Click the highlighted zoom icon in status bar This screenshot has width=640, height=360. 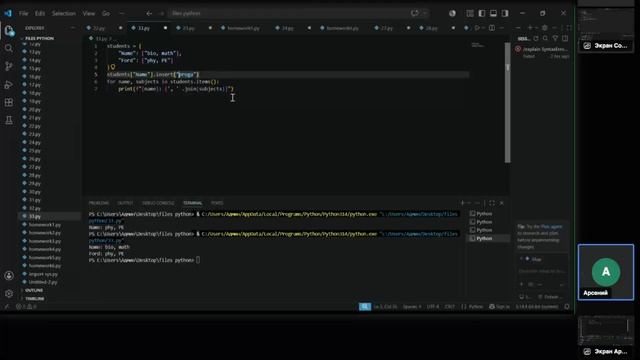[365, 307]
